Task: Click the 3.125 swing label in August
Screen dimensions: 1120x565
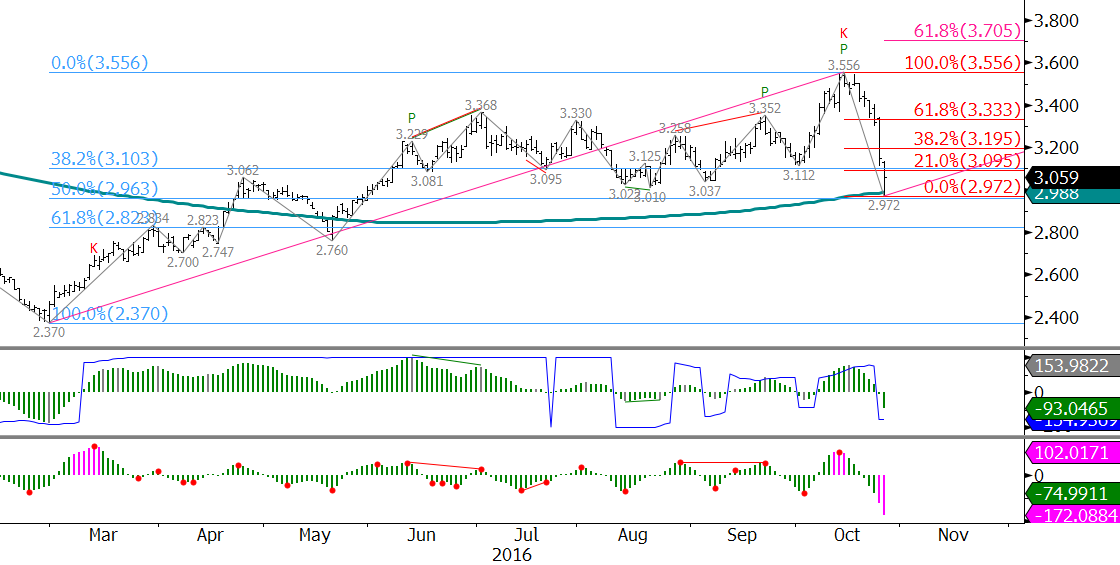Action: [646, 156]
